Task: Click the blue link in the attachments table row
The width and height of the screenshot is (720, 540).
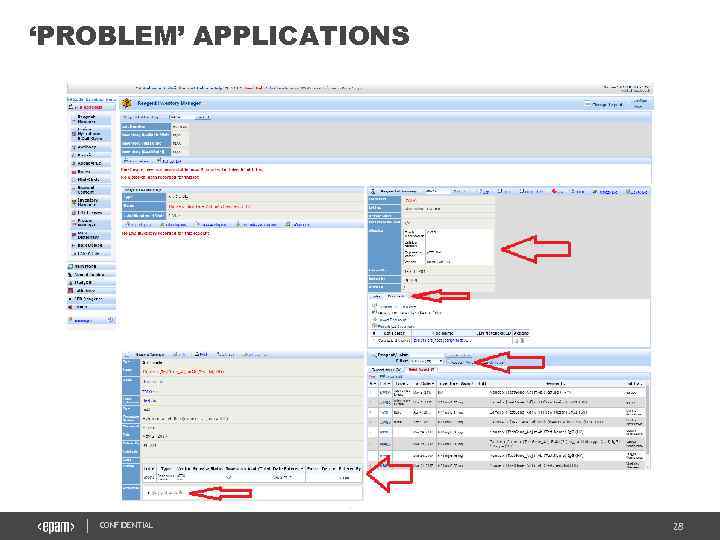Action: coord(442,341)
